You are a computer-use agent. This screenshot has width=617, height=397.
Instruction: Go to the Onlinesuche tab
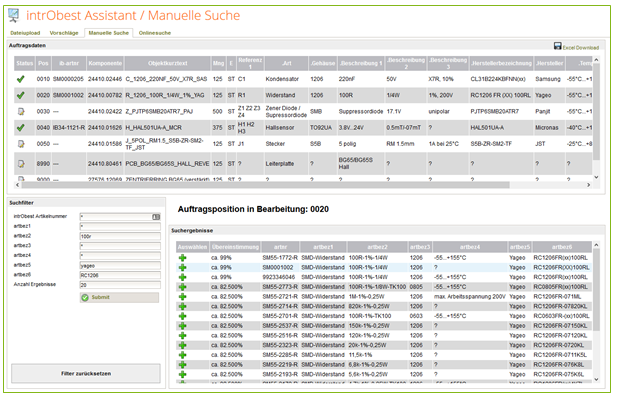point(155,33)
